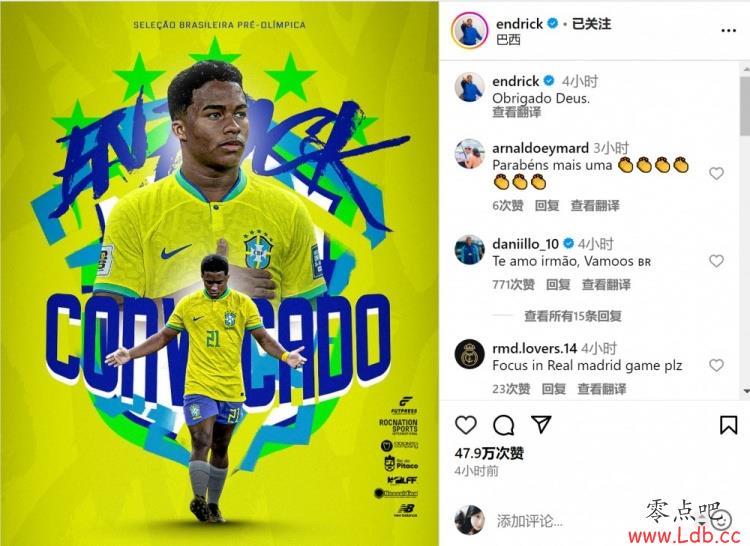The image size is (750, 546).
Task: See translation of endrick's caption
Action: (517, 112)
